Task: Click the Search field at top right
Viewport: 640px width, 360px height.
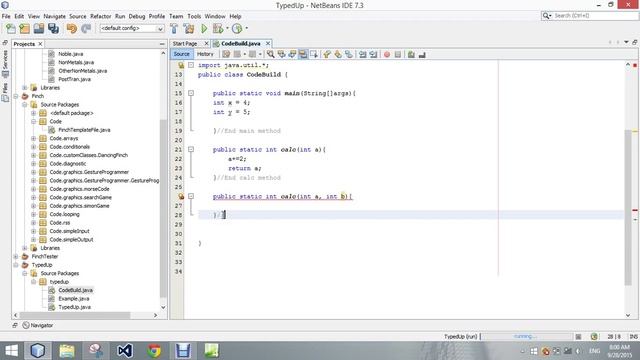Action: pyautogui.click(x=590, y=16)
